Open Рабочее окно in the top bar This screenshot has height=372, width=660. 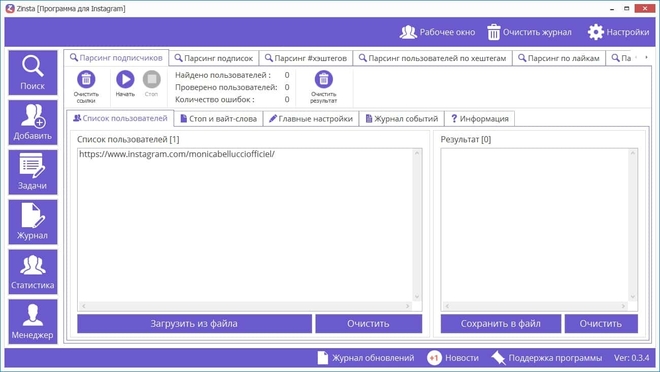[x=437, y=32]
